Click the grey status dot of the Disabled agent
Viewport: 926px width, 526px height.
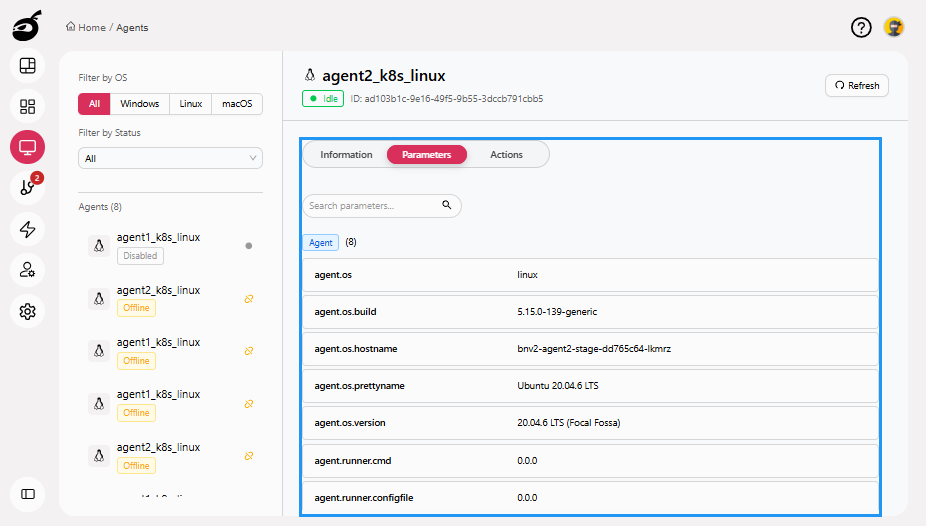(249, 246)
